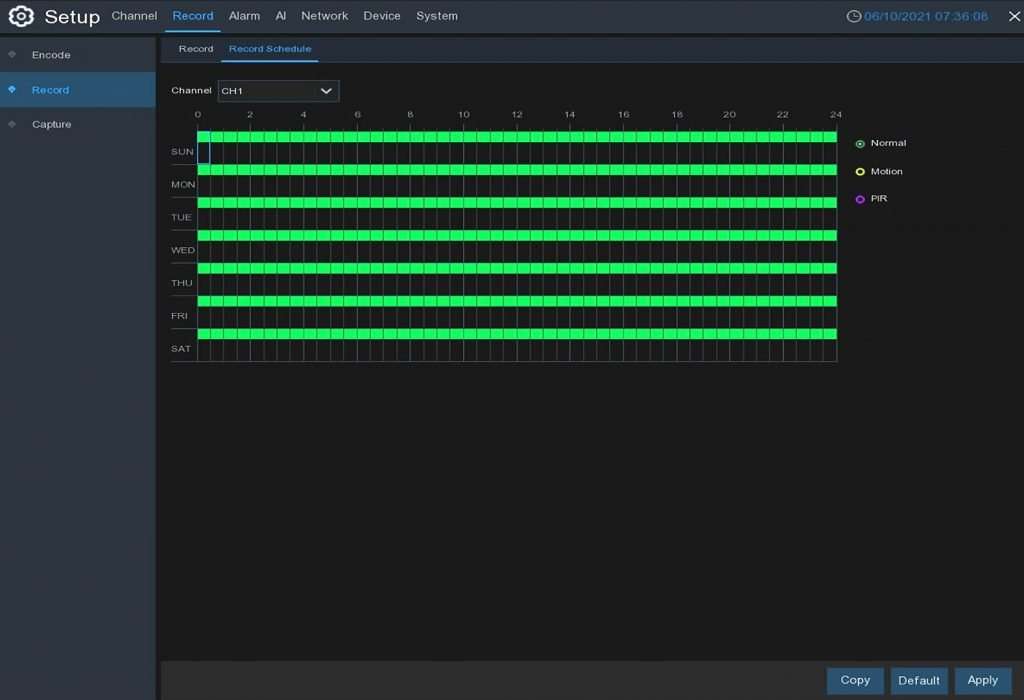
Task: Open the Channel dropdown showing CH1
Action: click(278, 90)
